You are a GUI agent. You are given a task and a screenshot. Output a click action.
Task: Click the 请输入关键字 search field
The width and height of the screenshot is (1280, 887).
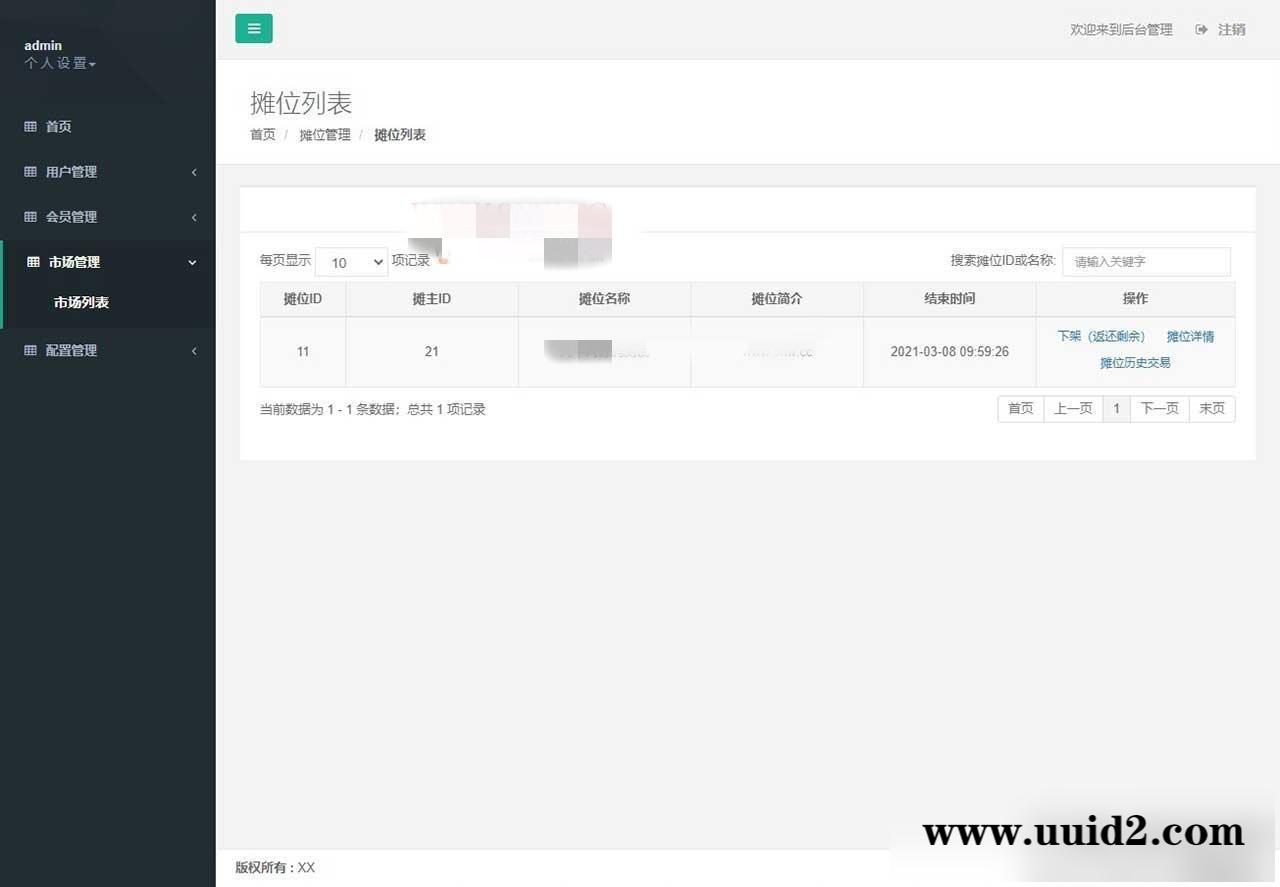(1146, 261)
